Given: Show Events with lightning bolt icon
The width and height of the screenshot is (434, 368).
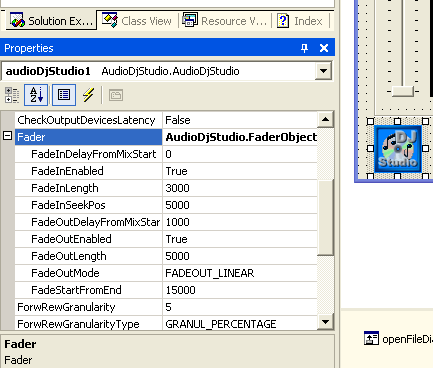Looking at the screenshot, I should click(88, 95).
